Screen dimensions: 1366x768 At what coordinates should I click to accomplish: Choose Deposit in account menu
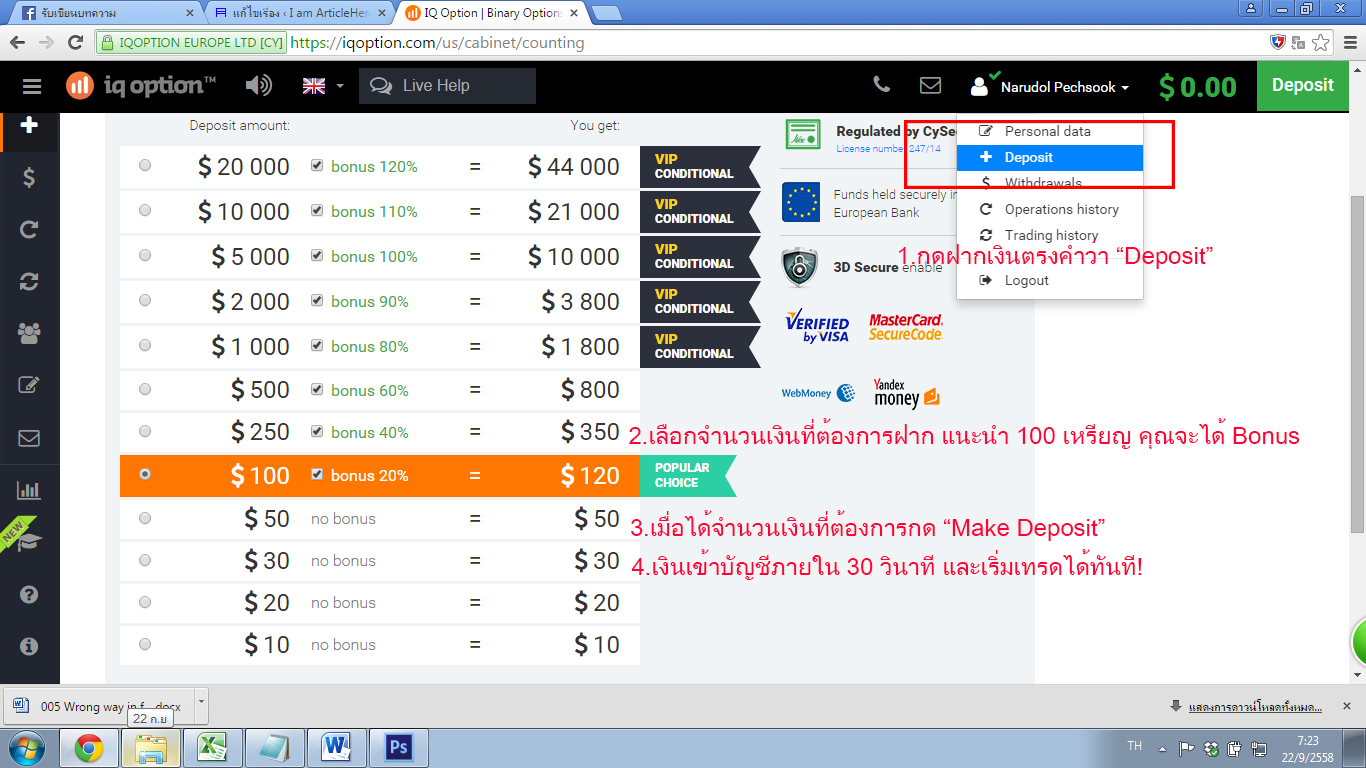[x=1050, y=157]
